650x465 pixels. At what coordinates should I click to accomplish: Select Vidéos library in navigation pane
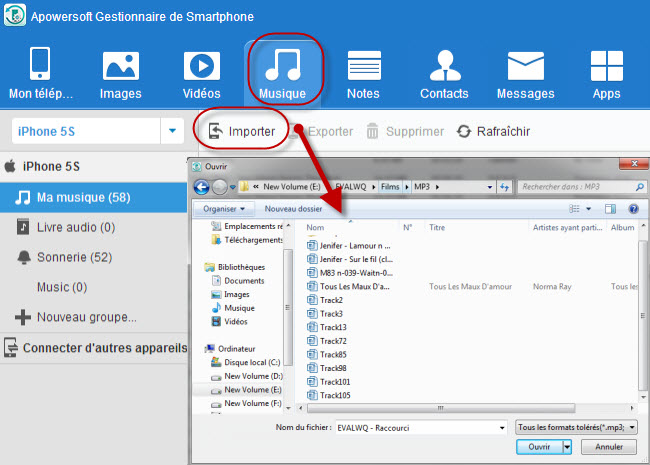click(230, 322)
